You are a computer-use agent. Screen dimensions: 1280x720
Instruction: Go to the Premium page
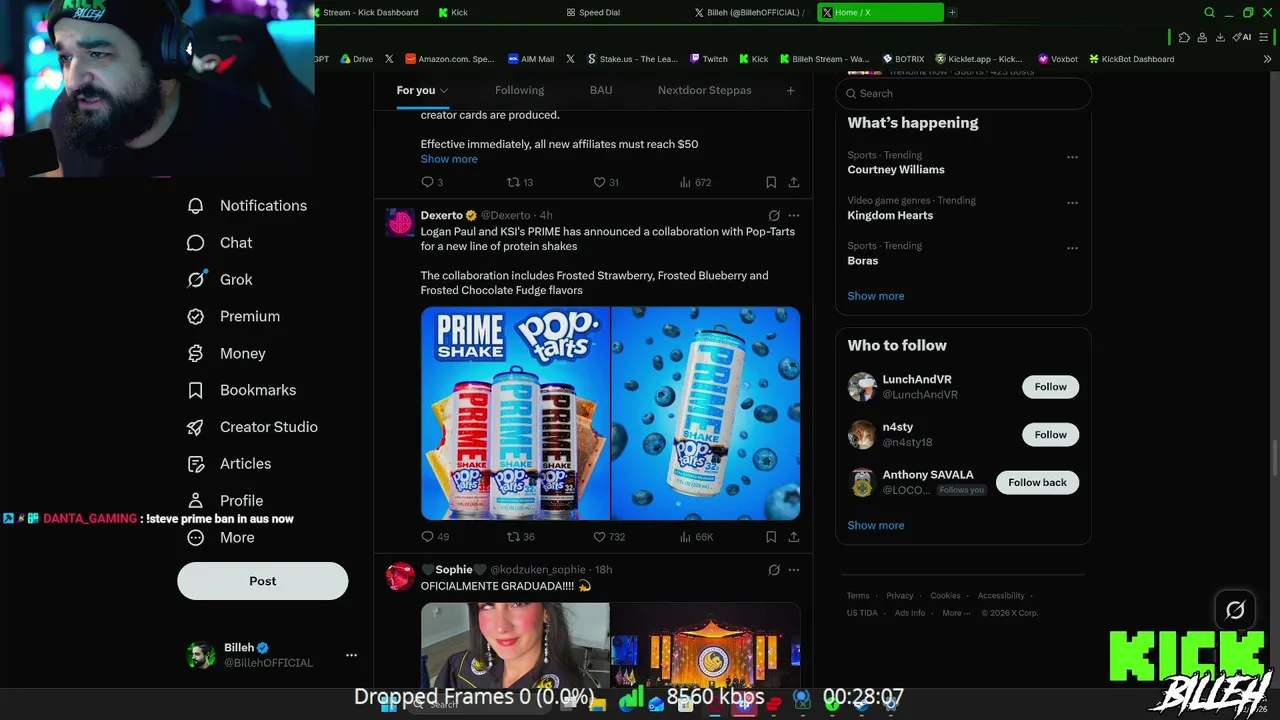pyautogui.click(x=234, y=316)
